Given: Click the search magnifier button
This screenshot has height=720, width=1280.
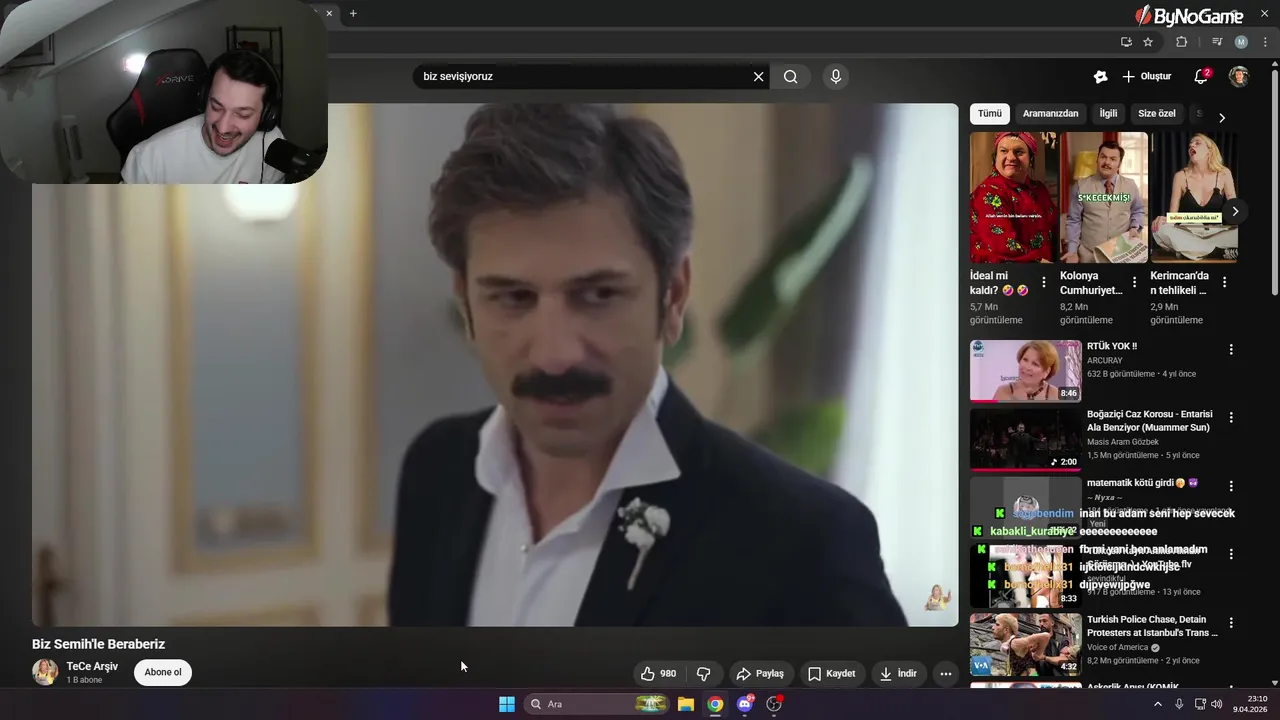Looking at the screenshot, I should pyautogui.click(x=790, y=77).
